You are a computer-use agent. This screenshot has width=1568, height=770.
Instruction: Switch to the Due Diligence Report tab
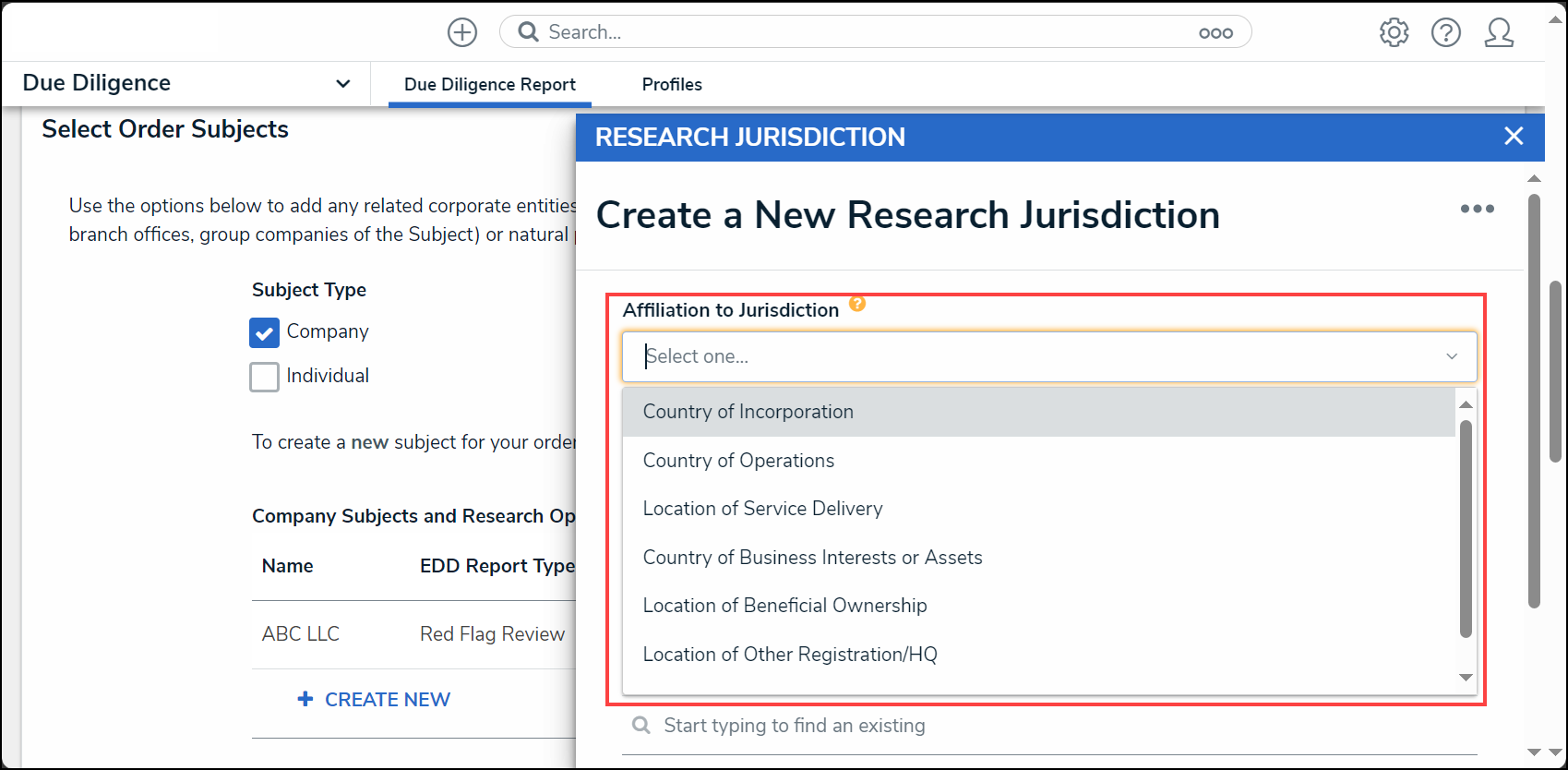[490, 84]
